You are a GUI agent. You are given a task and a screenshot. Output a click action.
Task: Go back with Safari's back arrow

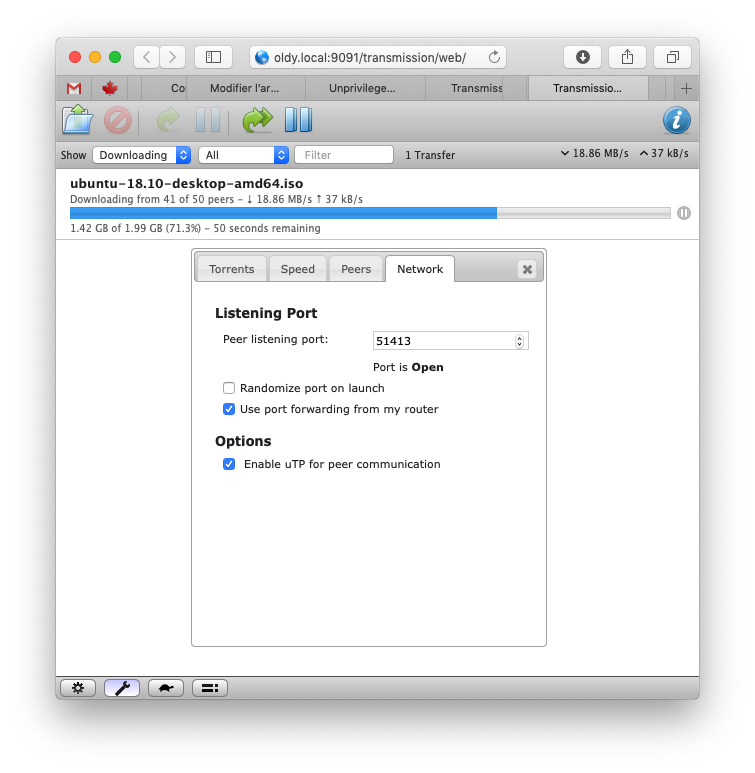(146, 57)
